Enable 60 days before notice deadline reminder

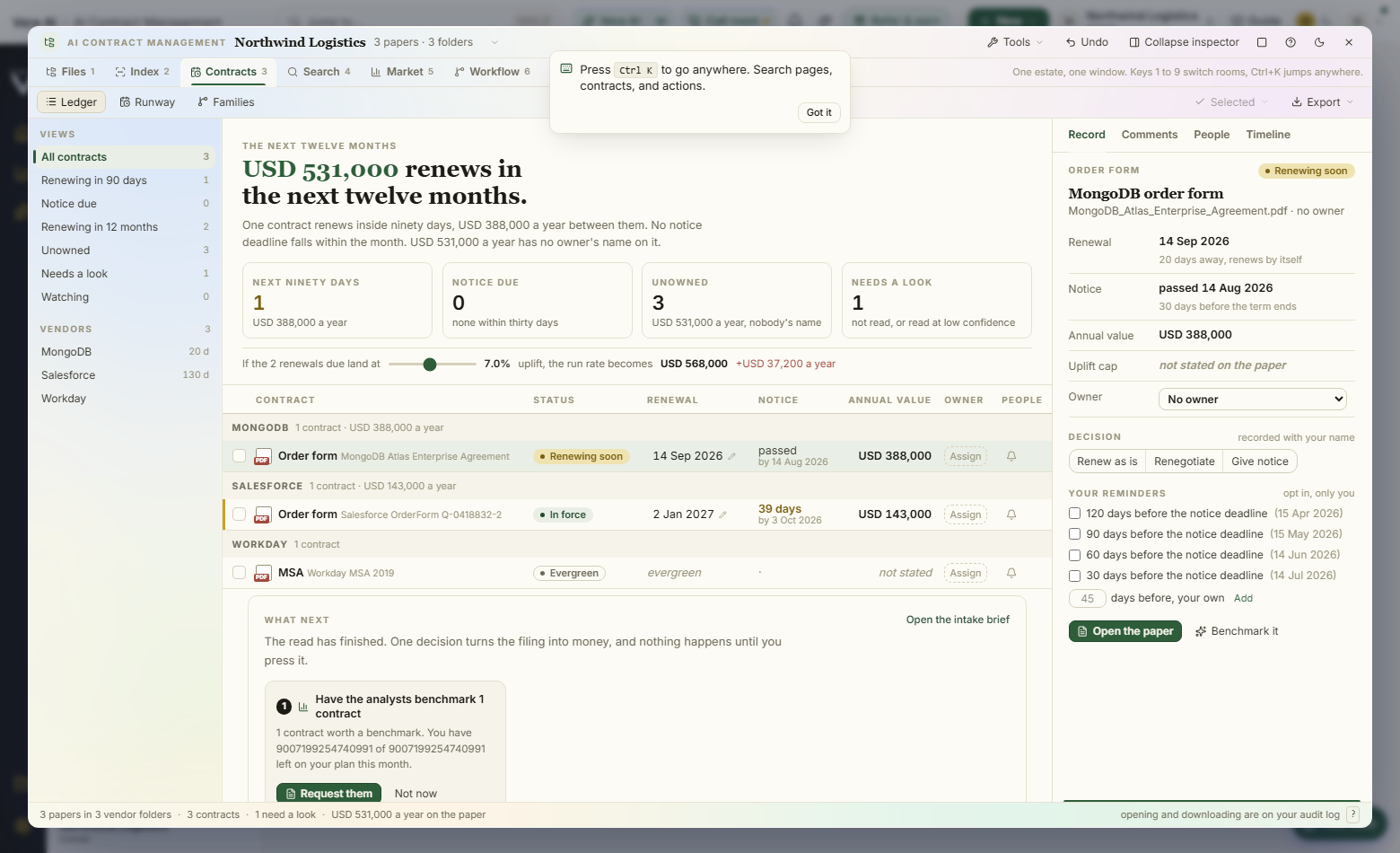[1074, 555]
